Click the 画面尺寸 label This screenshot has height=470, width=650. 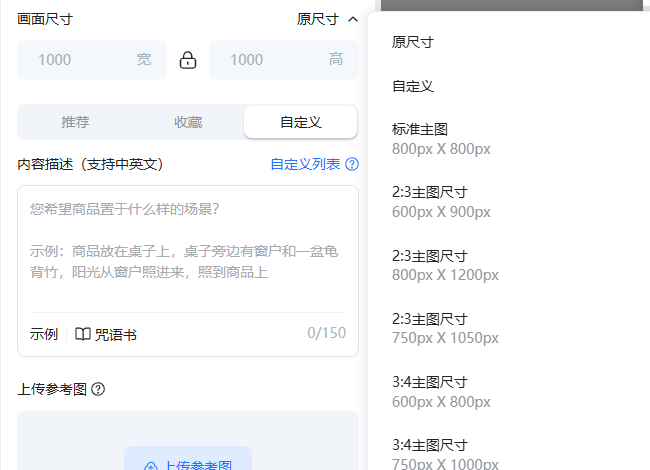coord(45,19)
